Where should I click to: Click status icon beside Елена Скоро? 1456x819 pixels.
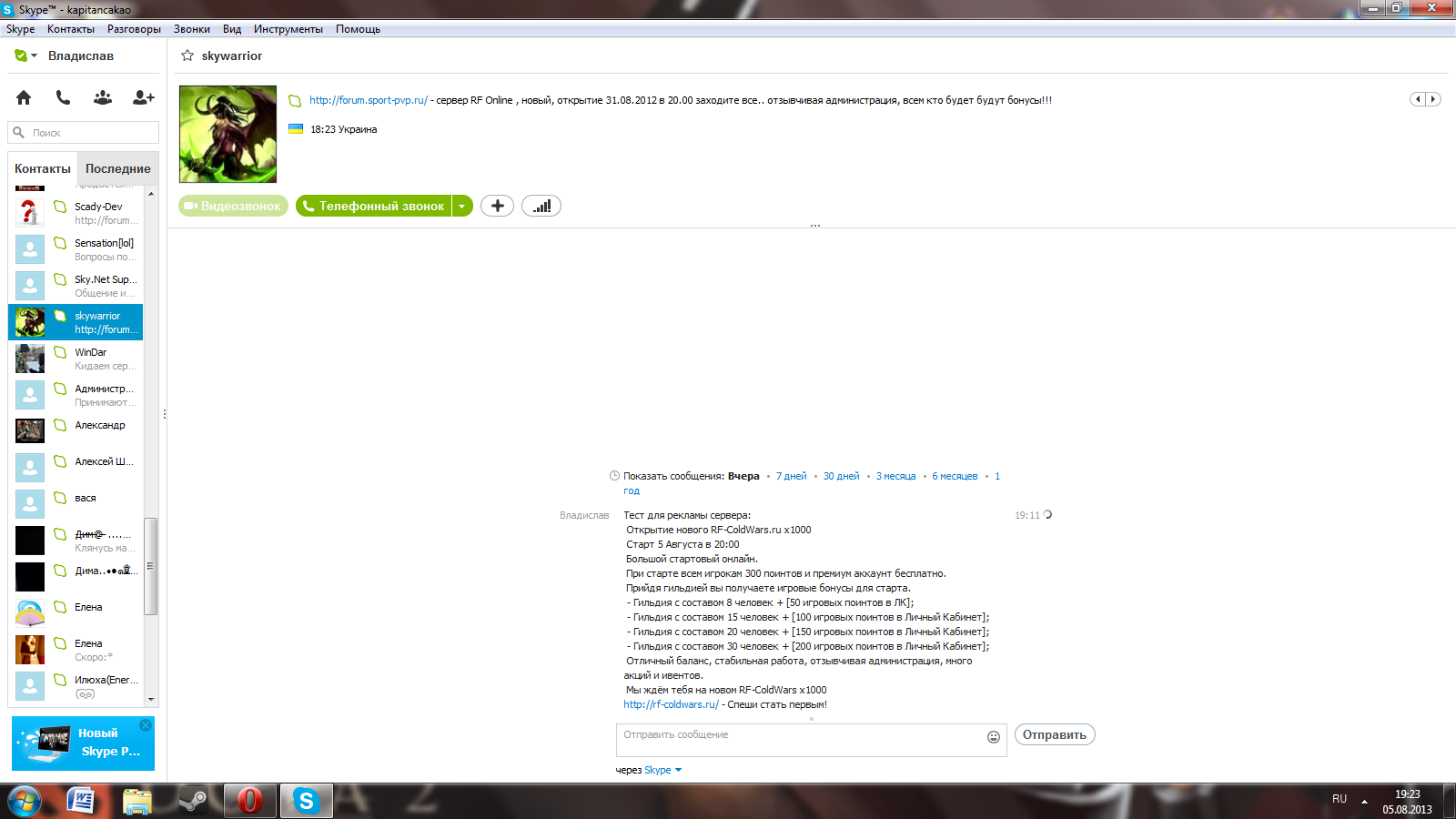(60, 643)
